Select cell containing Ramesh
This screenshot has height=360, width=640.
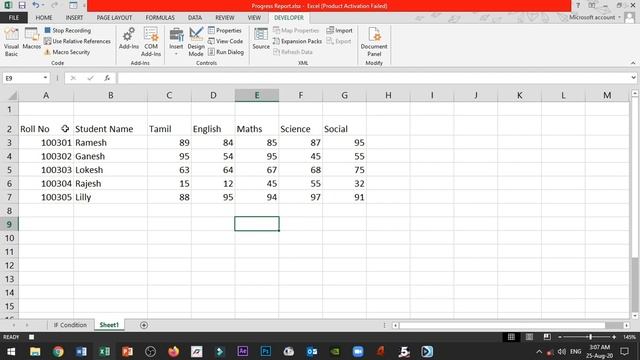click(110, 142)
